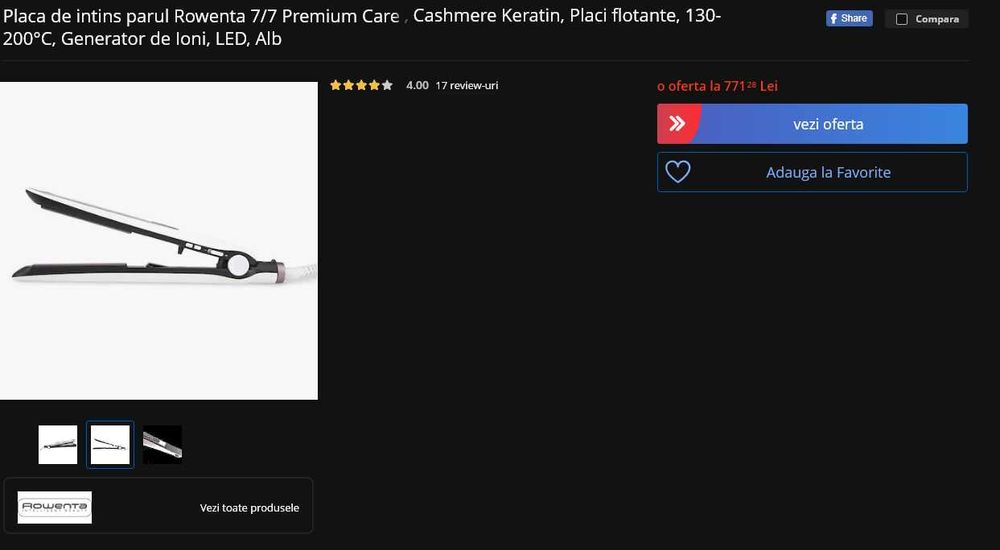Open the vezi oferta button
Viewport: 1000px width, 550px height.
pos(812,124)
